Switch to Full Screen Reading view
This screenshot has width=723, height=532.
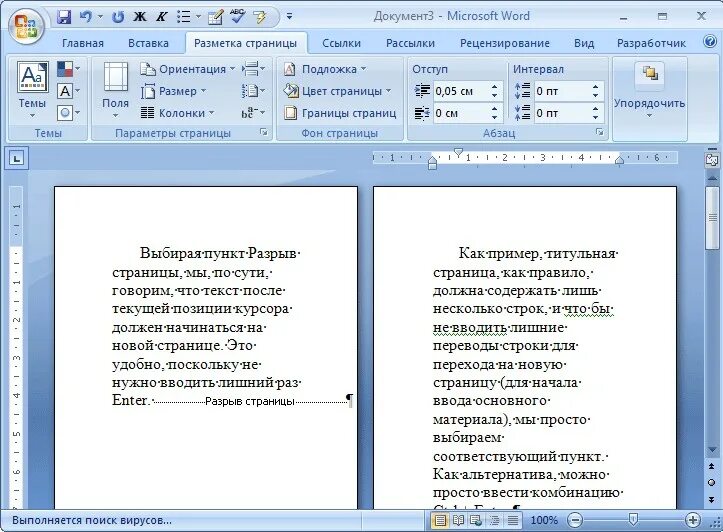pyautogui.click(x=458, y=521)
